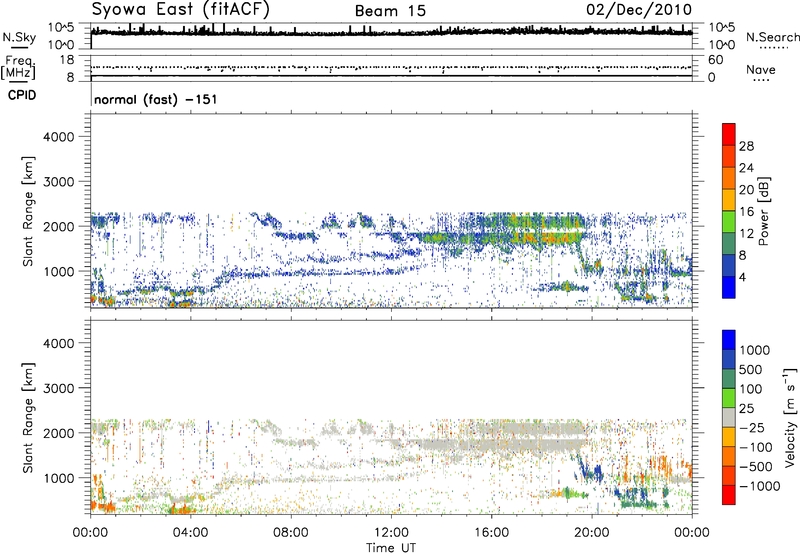The height and width of the screenshot is (554, 800).
Task: Click the 'Beam 15' label
Action: (x=390, y=11)
